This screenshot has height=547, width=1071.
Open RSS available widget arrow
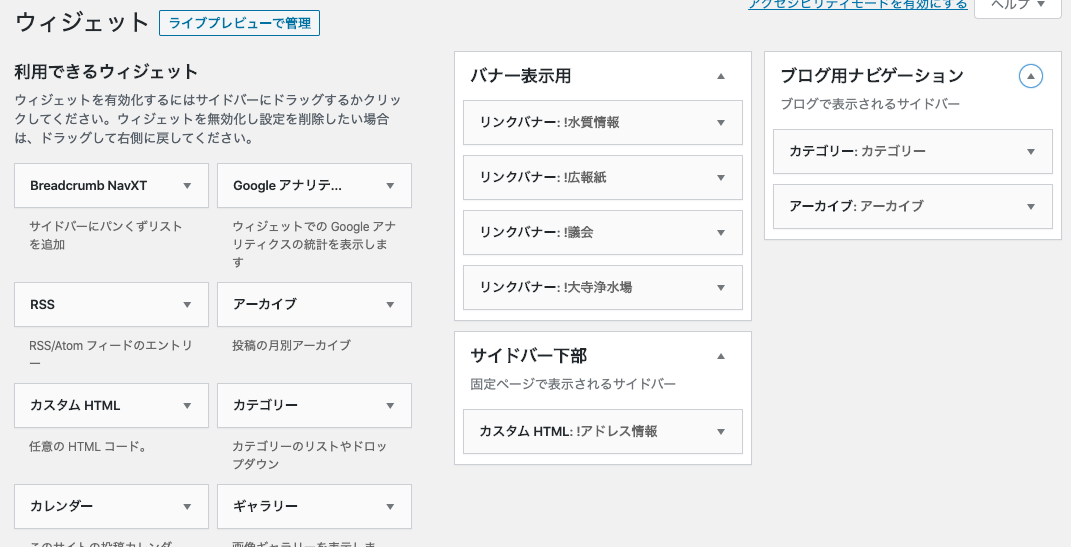tap(187, 305)
